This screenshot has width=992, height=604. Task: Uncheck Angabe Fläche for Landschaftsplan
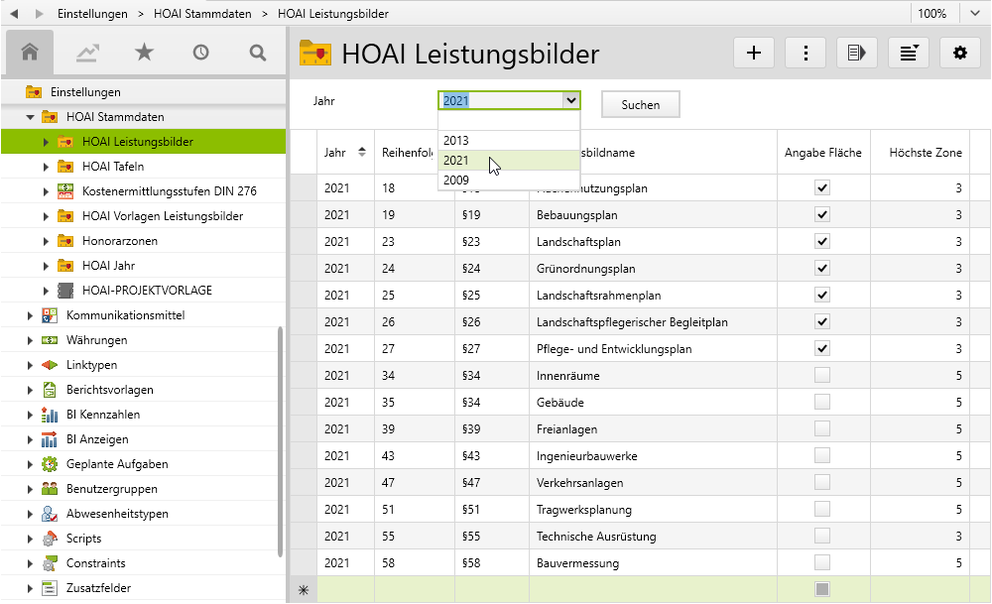click(822, 242)
